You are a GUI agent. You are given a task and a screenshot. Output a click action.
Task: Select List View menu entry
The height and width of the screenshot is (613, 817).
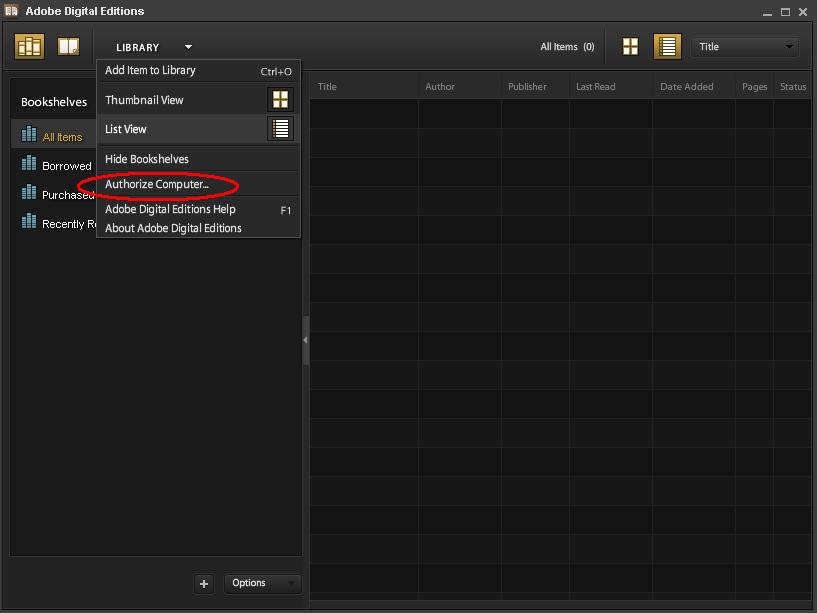pyautogui.click(x=199, y=129)
